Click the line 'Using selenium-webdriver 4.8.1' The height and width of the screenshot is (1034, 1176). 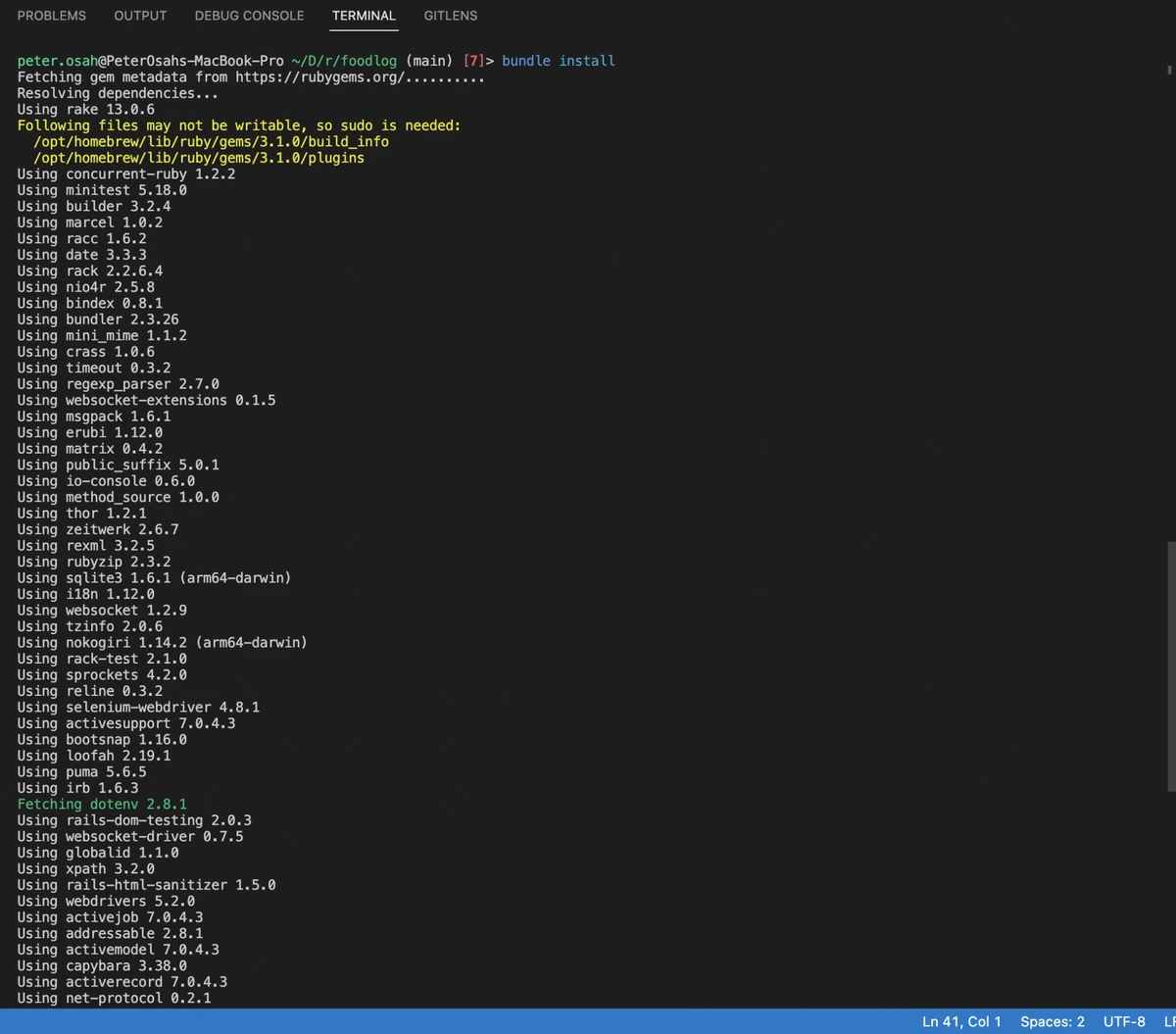tap(138, 707)
